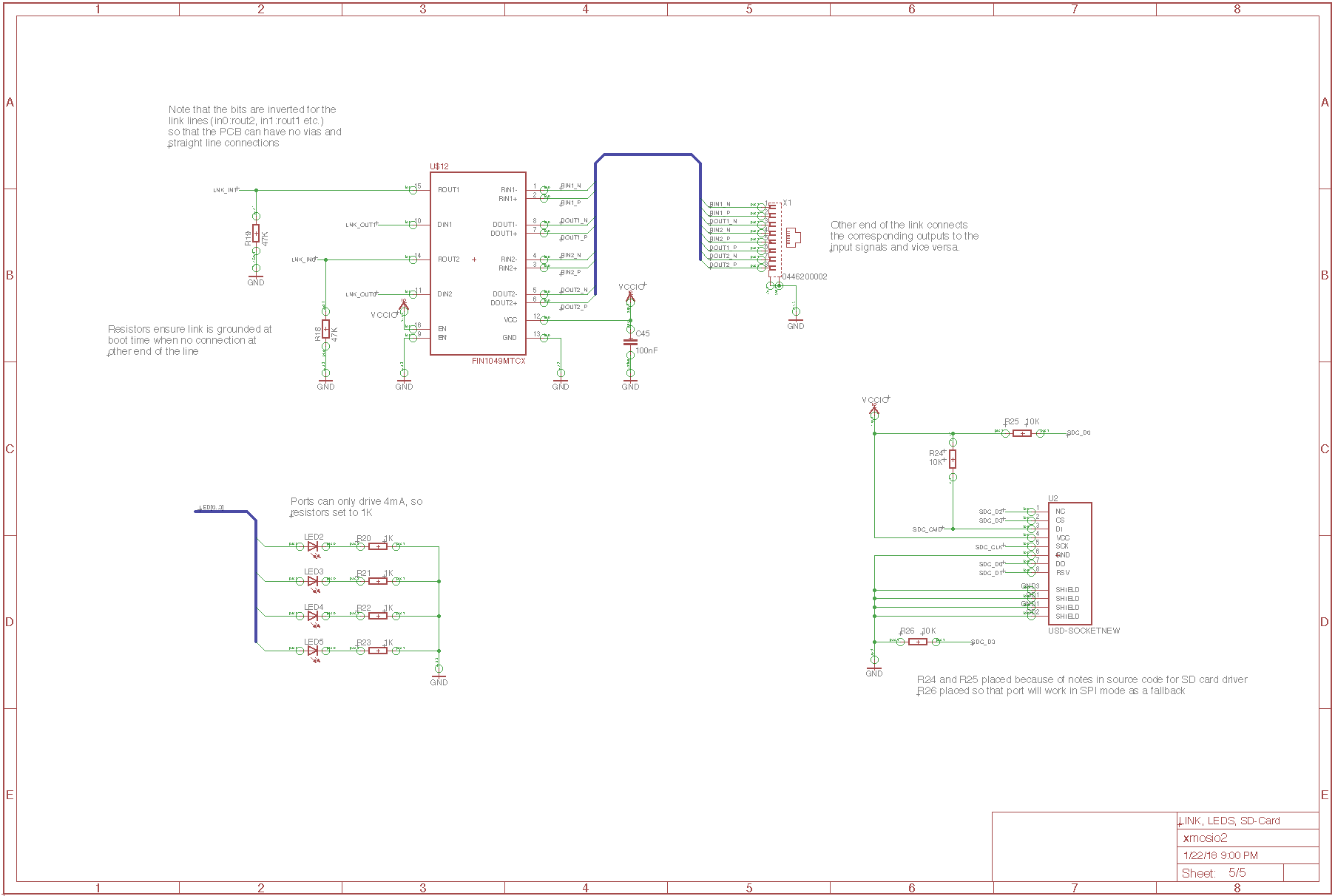1335x896 pixels.
Task: Click the ROUT2 pin name on U$12
Action: point(448,259)
